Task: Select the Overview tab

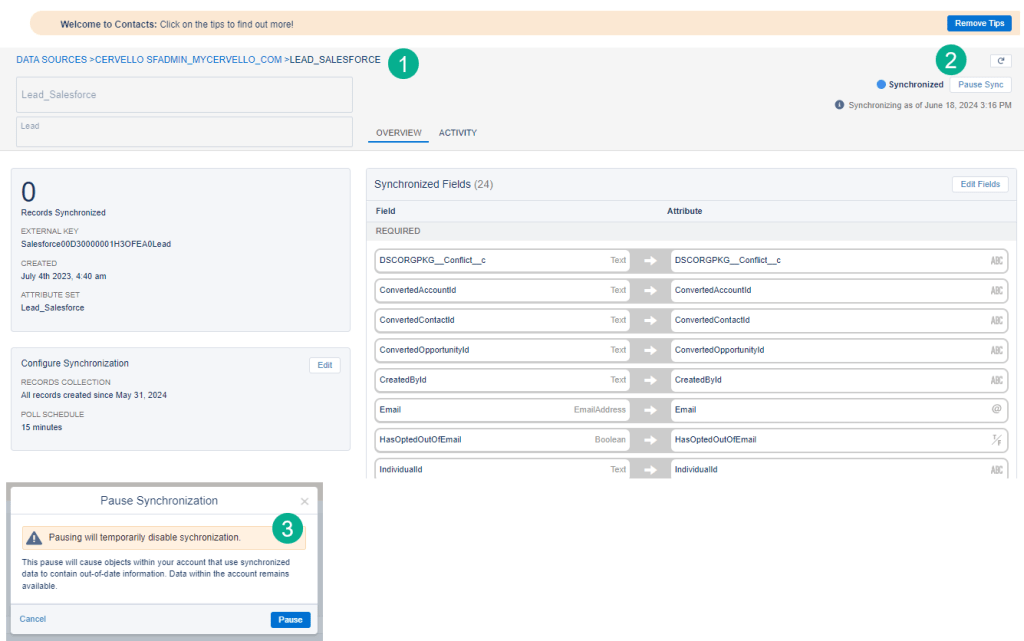Action: coord(398,133)
